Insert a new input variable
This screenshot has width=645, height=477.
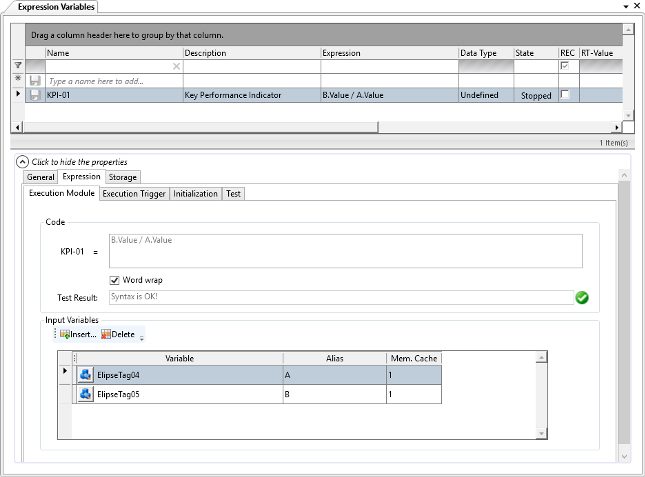[78, 334]
